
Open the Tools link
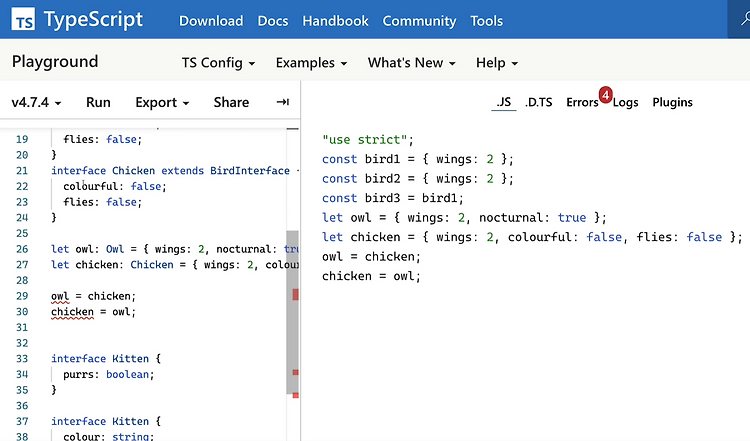486,21
